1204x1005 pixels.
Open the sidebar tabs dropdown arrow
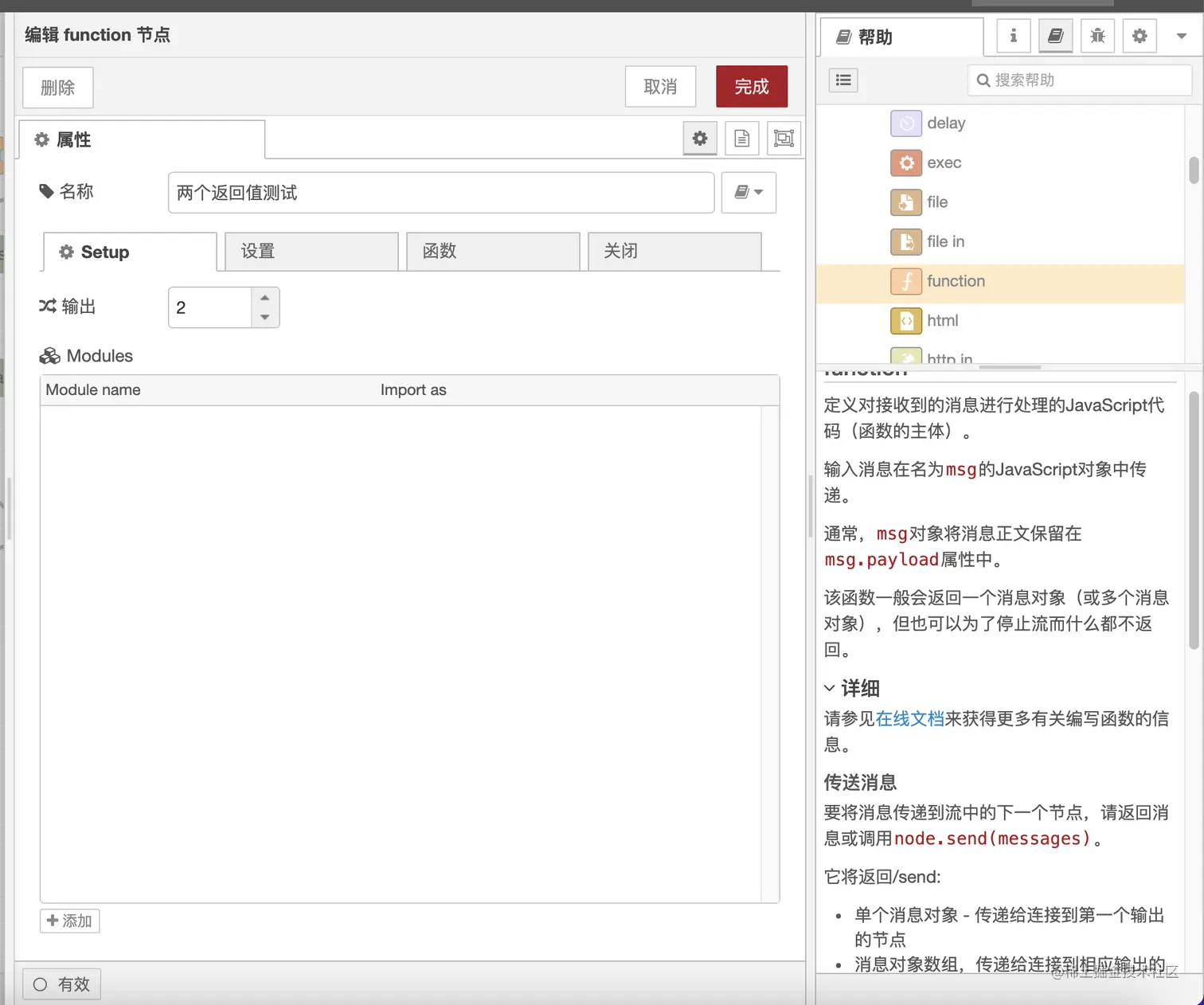click(1182, 36)
